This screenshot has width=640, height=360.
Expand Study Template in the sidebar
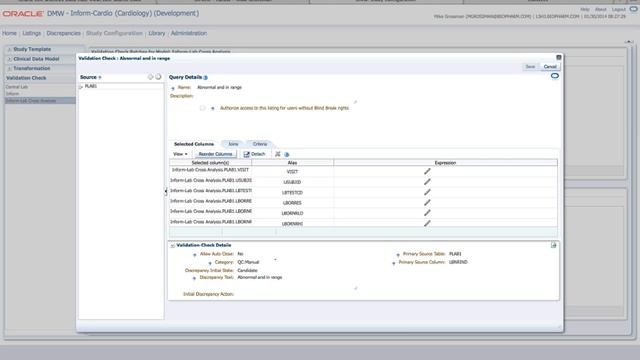pos(9,49)
